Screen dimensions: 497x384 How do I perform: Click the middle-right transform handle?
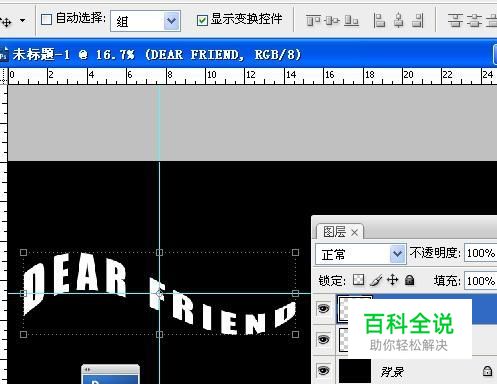[295, 293]
